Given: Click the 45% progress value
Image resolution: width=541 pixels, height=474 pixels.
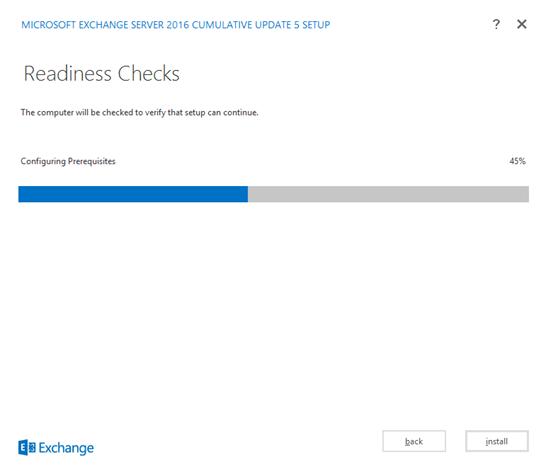Looking at the screenshot, I should coord(517,161).
